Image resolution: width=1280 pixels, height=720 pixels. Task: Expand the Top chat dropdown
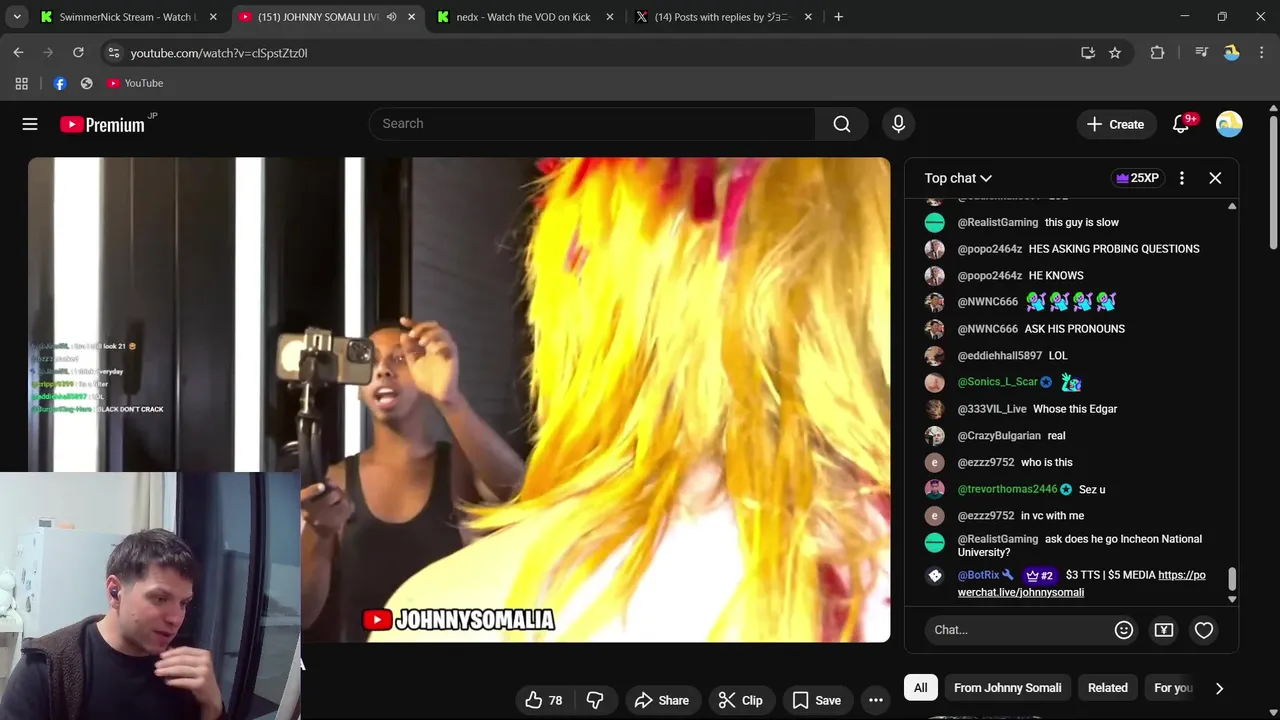(x=958, y=178)
